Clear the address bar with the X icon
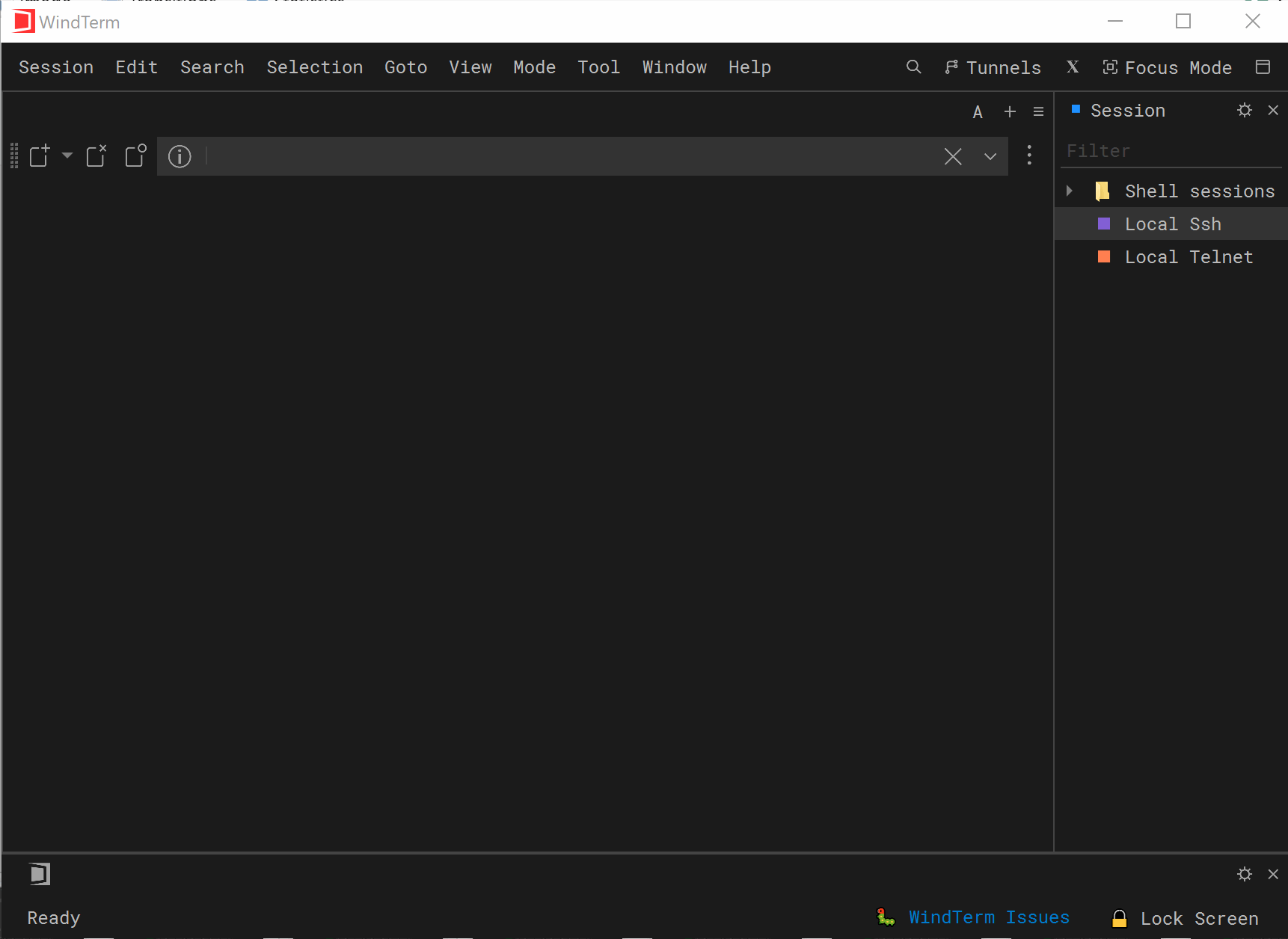This screenshot has width=1288, height=939. pos(953,156)
